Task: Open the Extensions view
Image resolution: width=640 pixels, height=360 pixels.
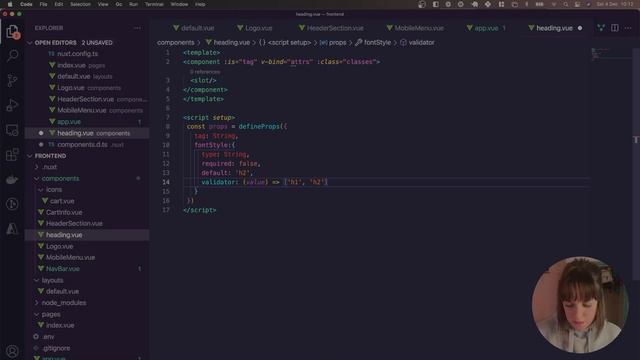Action: coord(12,155)
